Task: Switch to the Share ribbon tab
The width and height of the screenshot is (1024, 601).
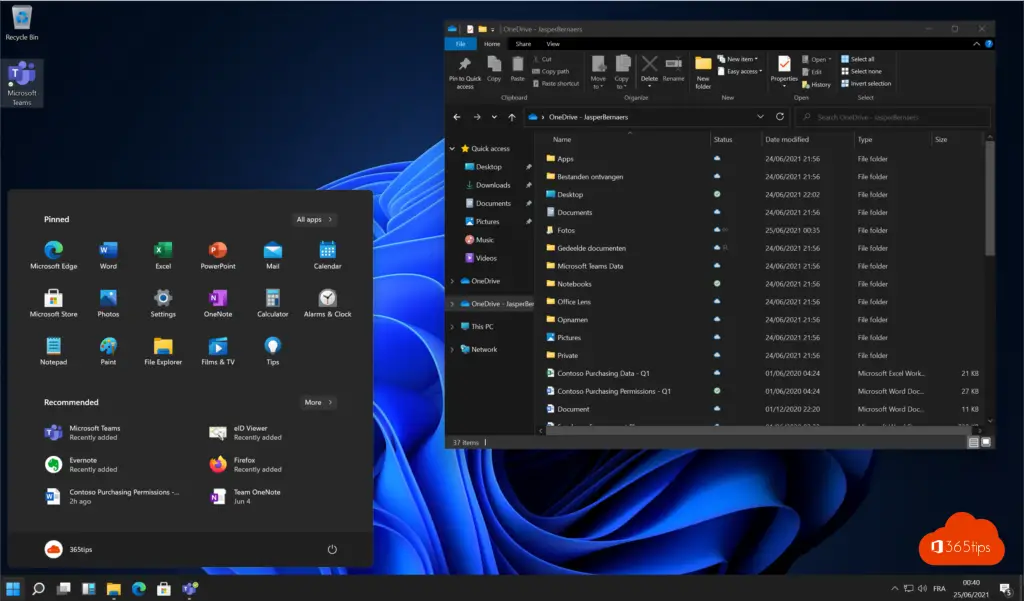Action: pos(523,44)
